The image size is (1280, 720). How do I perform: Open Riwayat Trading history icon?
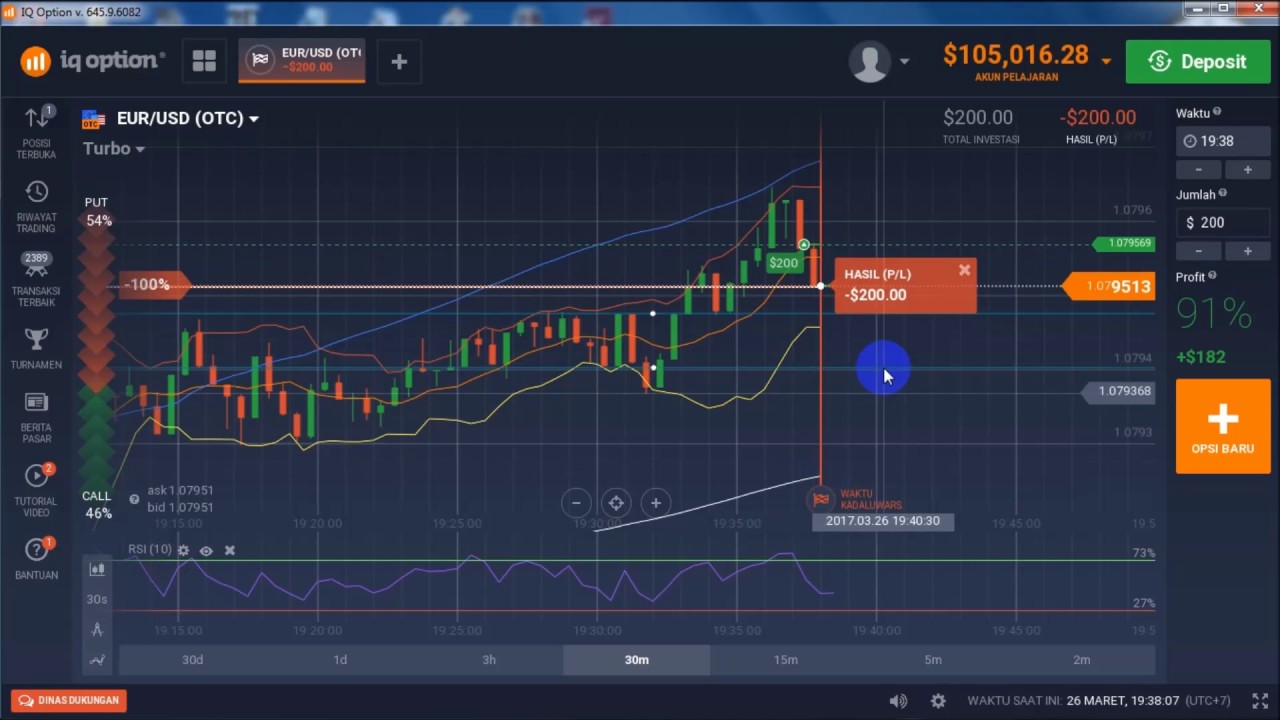coord(37,192)
